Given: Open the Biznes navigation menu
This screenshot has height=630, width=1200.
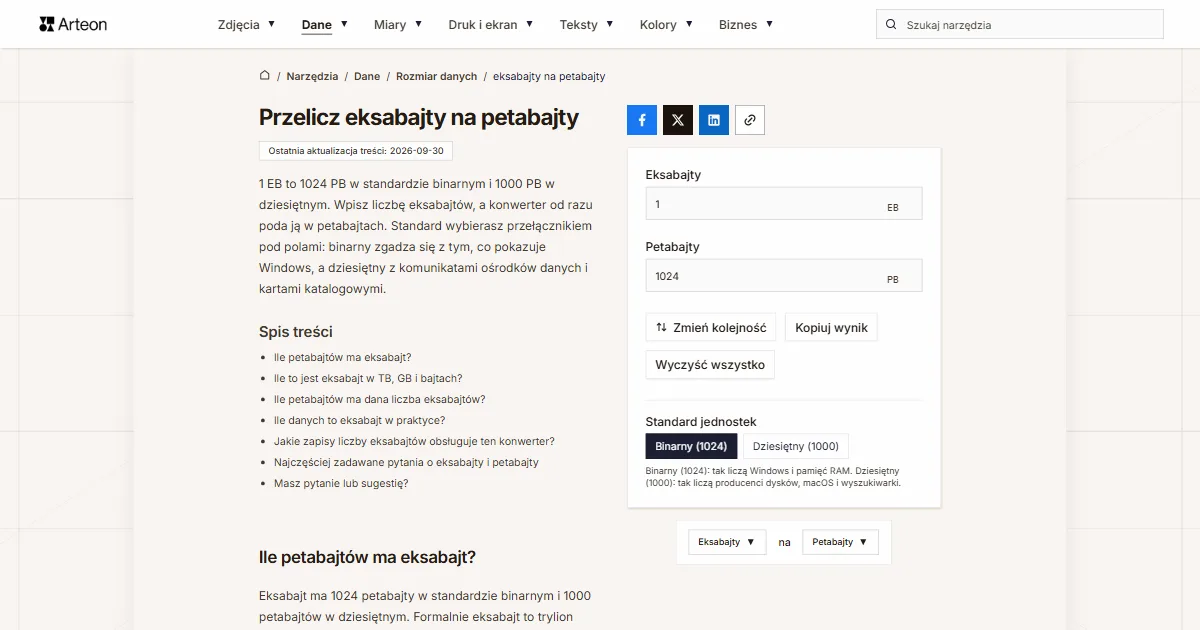Looking at the screenshot, I should [746, 25].
